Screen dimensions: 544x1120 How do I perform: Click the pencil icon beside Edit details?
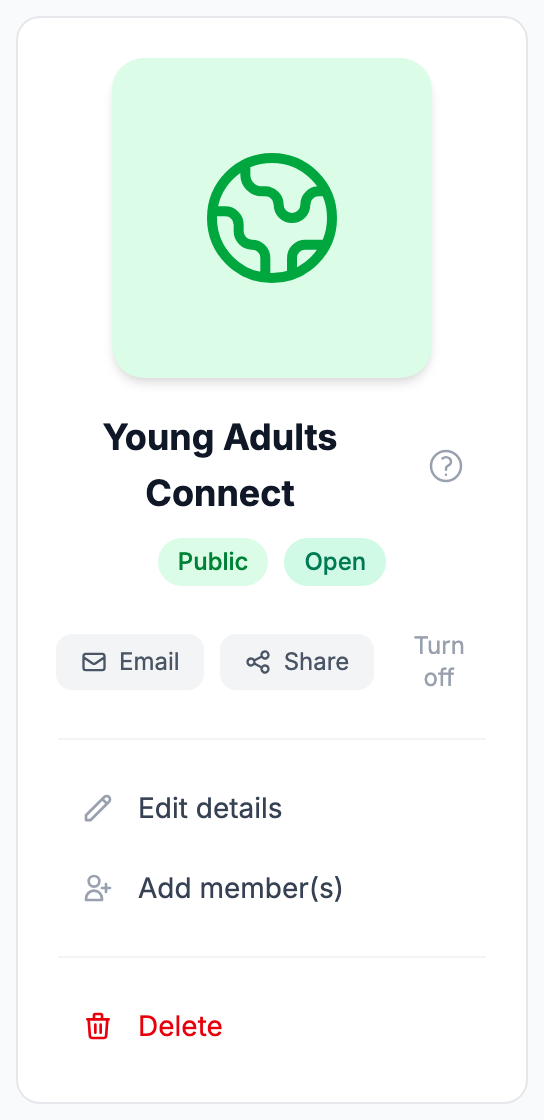pos(98,809)
